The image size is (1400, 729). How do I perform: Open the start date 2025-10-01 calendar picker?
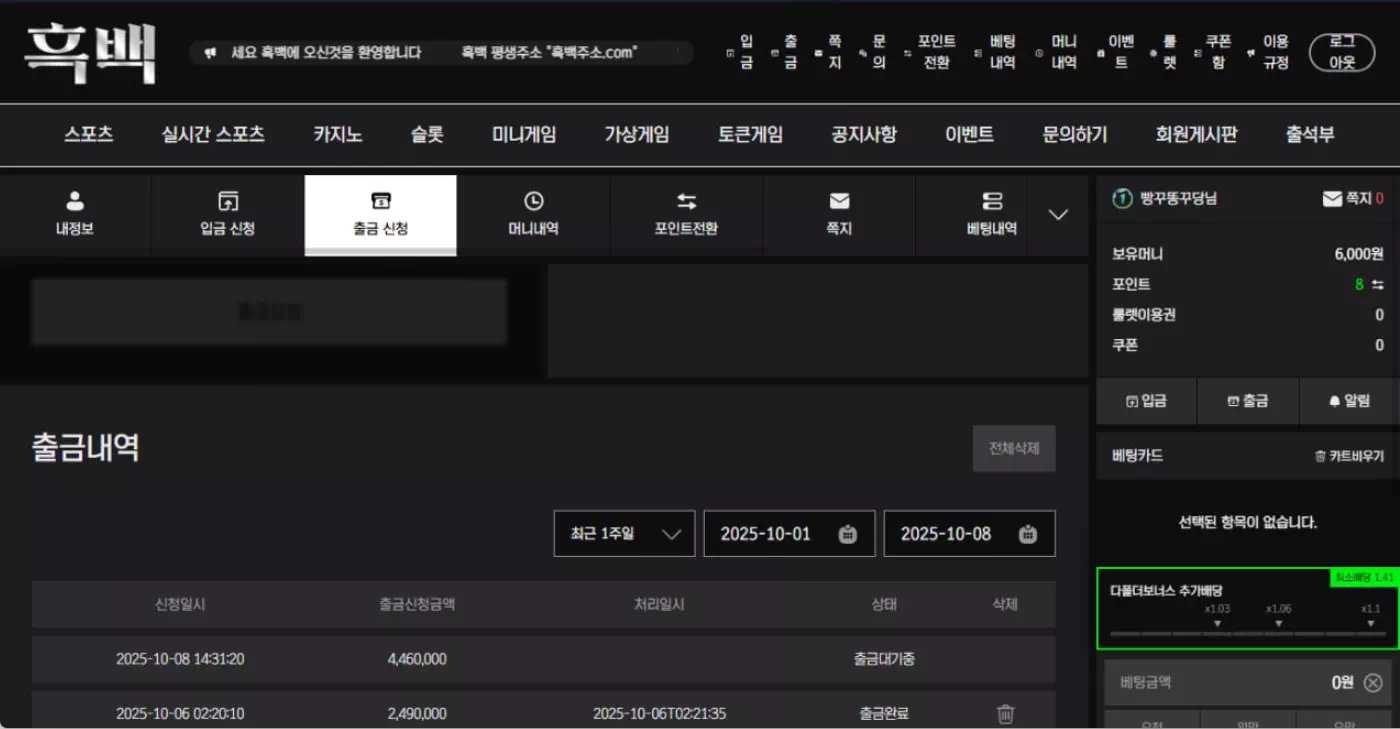(x=848, y=534)
